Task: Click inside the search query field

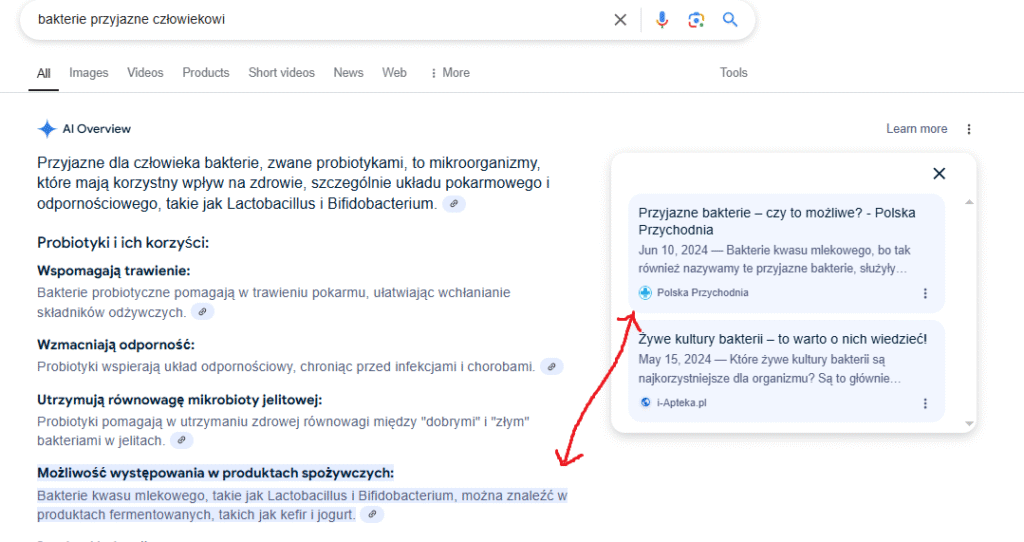Action: (x=300, y=20)
